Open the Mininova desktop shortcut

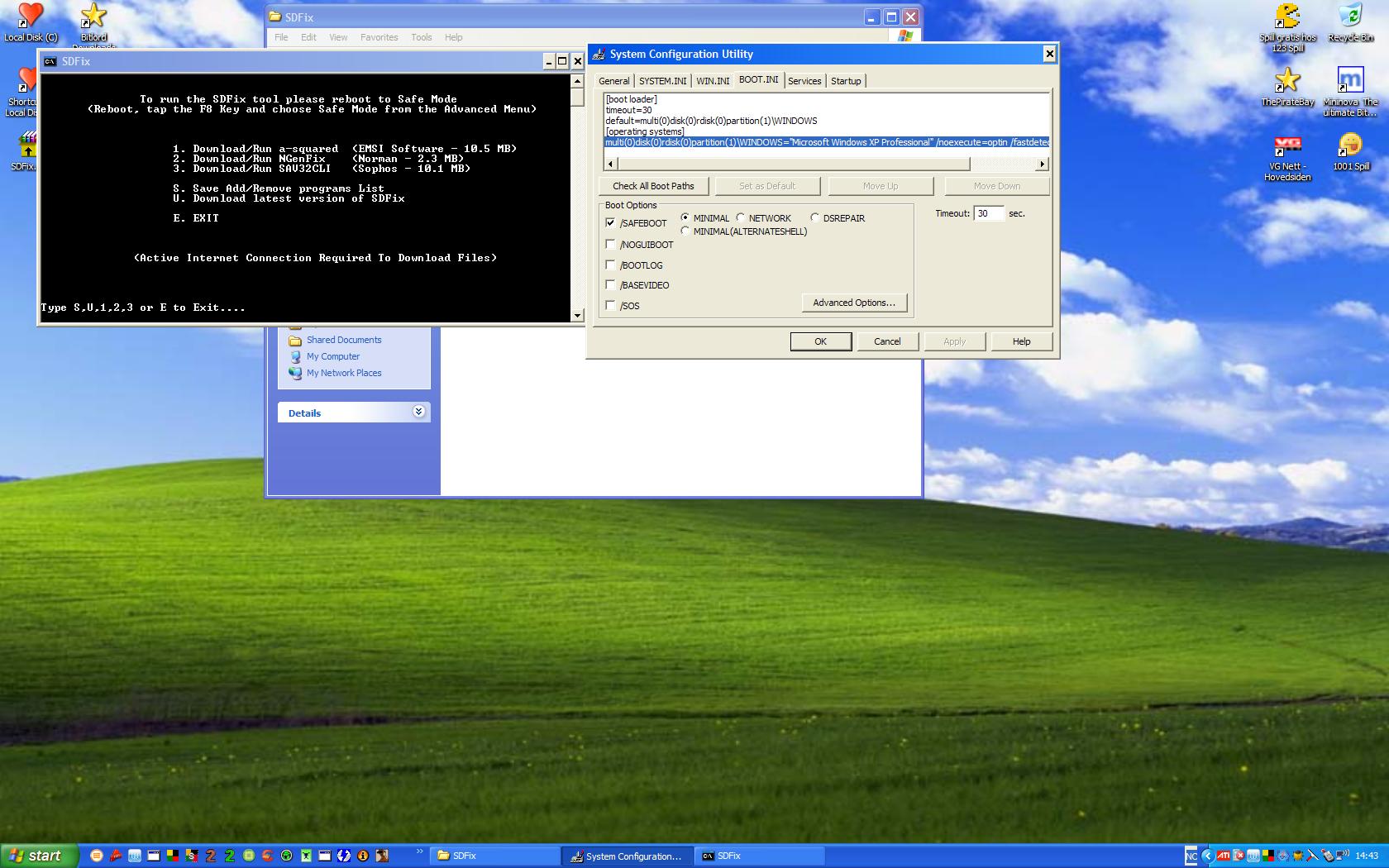click(x=1350, y=92)
